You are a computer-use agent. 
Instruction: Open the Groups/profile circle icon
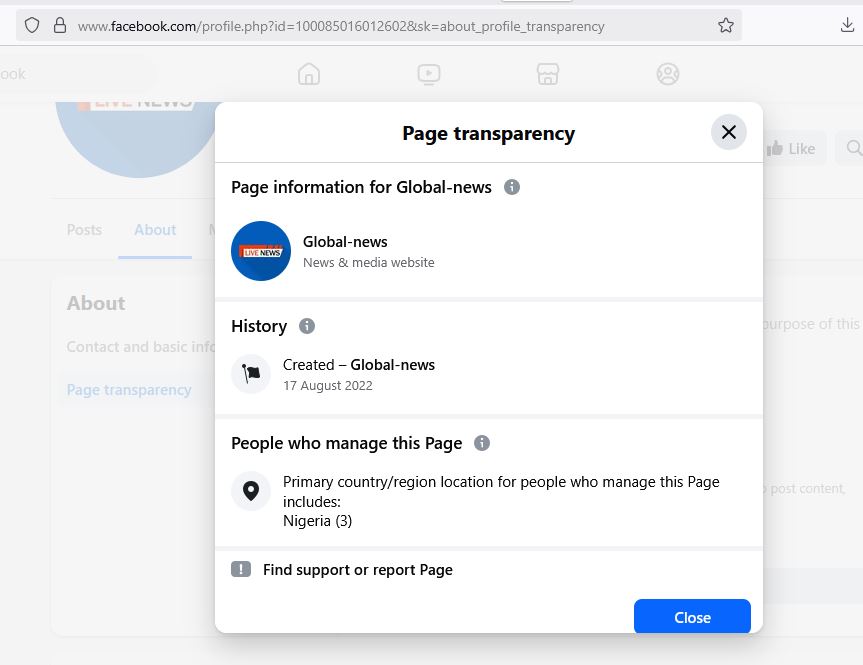[668, 74]
